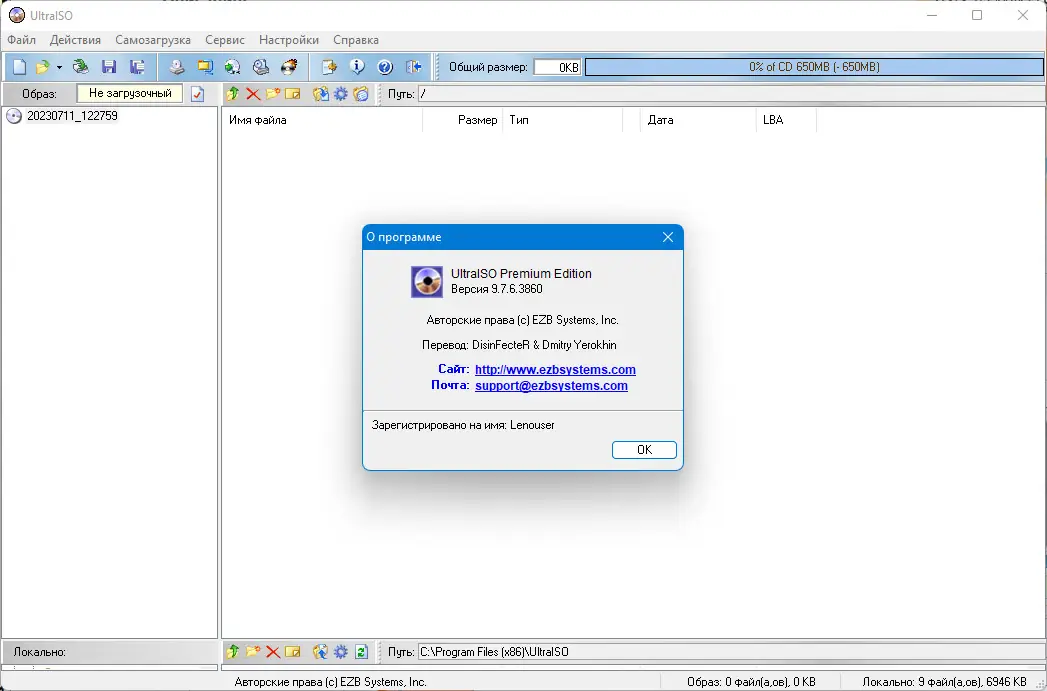The height and width of the screenshot is (691, 1047).
Task: Click the local pane New folder icon
Action: [x=252, y=652]
